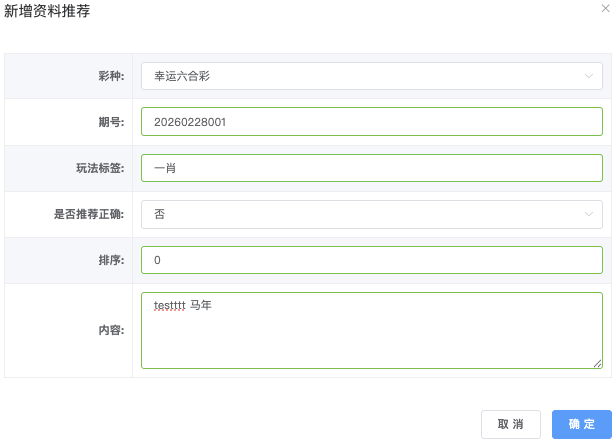Open the 幸运六合彩 selection box

pos(360,75)
